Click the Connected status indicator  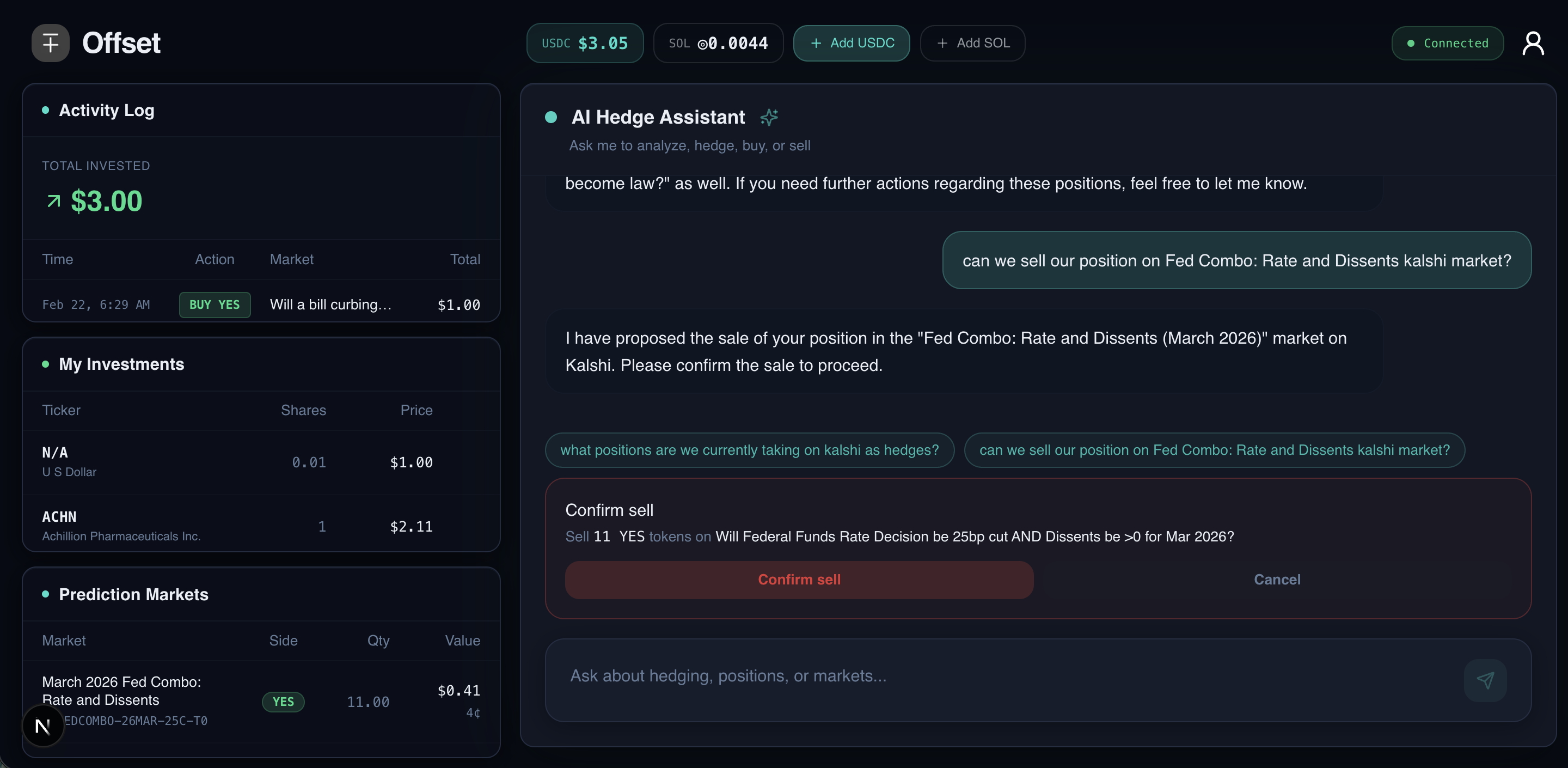[1447, 43]
